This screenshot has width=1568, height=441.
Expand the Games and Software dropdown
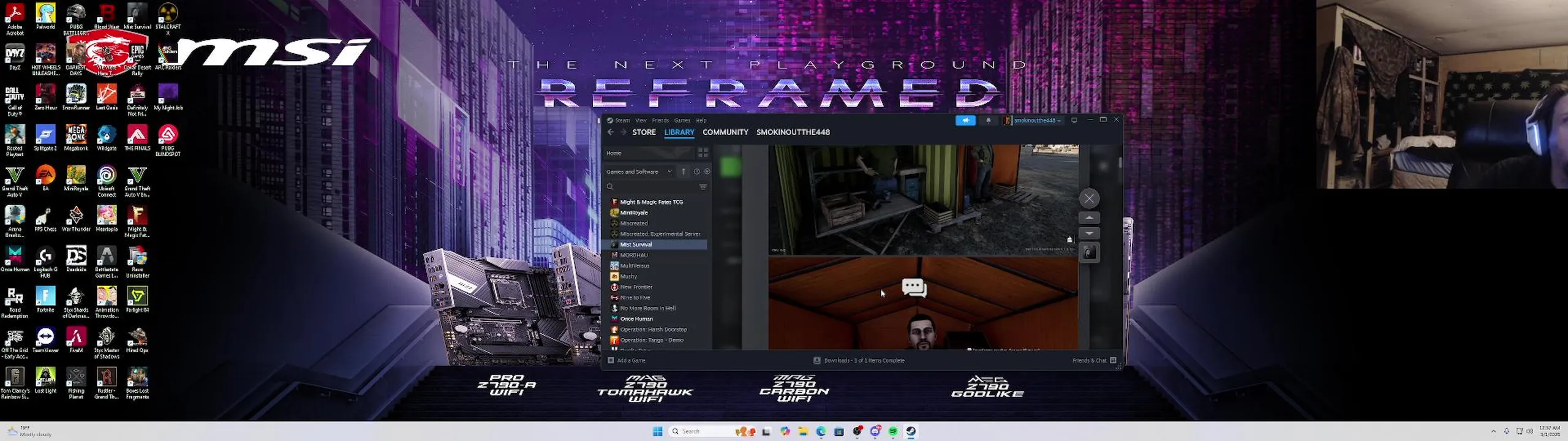[x=639, y=172]
